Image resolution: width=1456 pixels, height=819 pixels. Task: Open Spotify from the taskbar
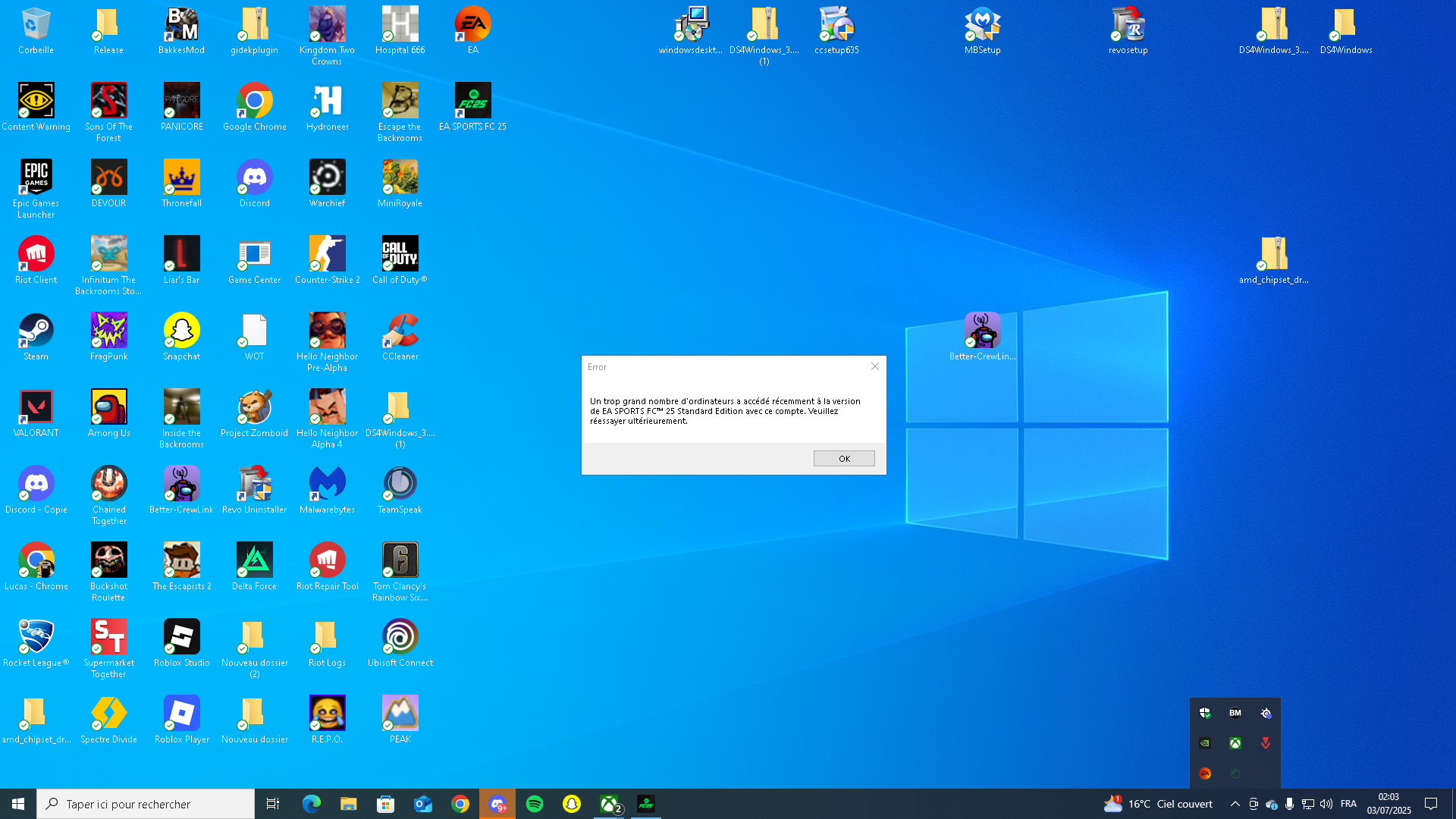point(535,804)
